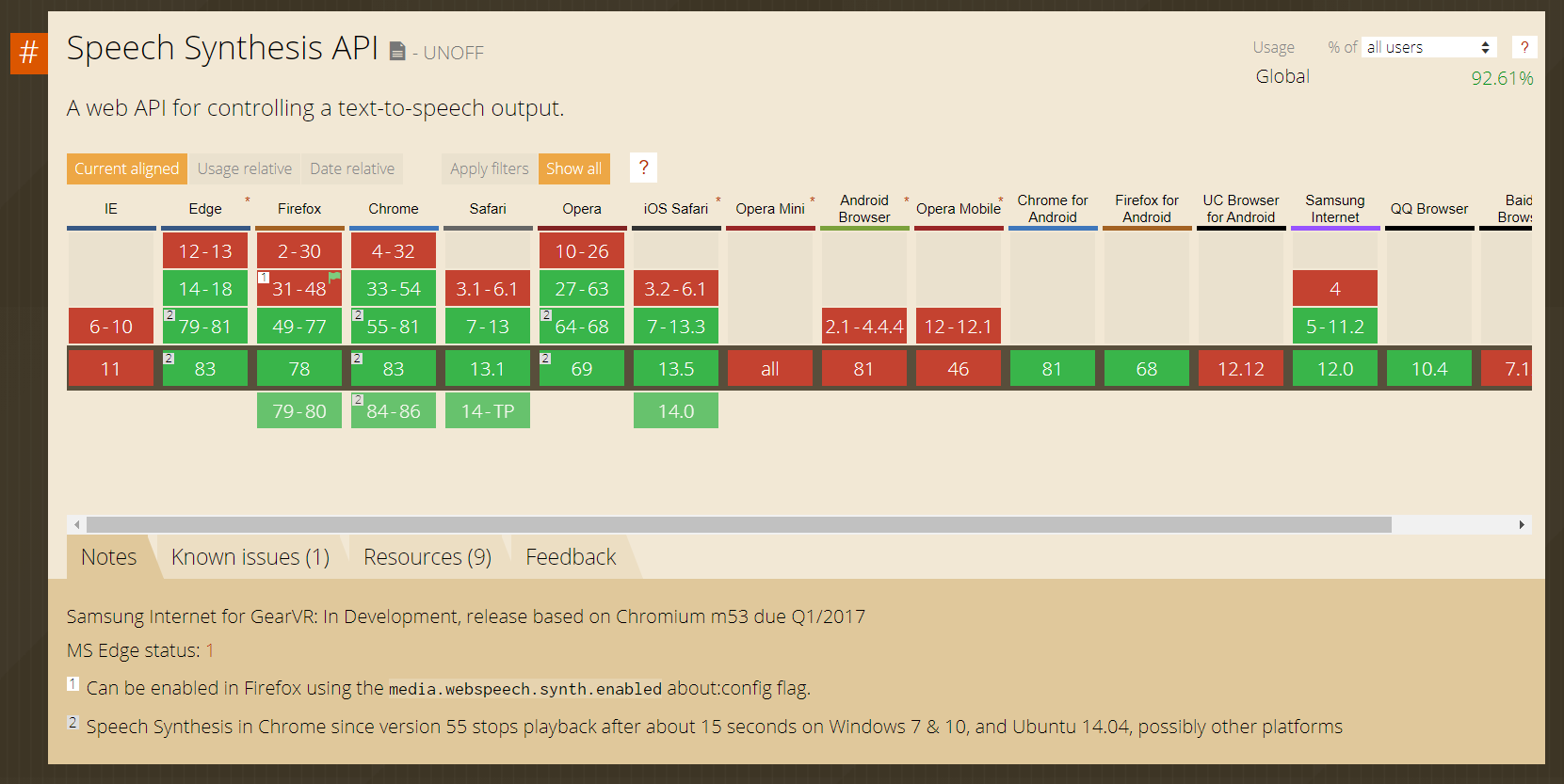Click the Samsung Internet column header

[x=1335, y=209]
